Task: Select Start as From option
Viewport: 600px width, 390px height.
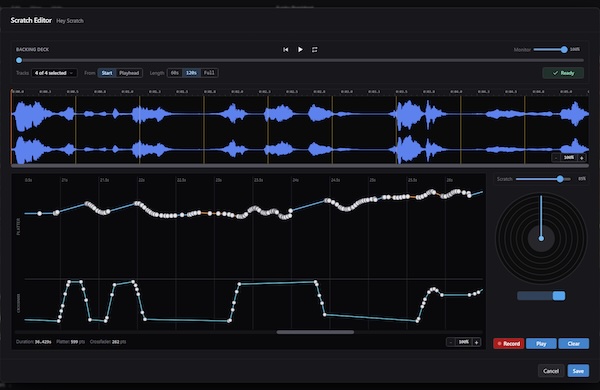Action: [107, 73]
